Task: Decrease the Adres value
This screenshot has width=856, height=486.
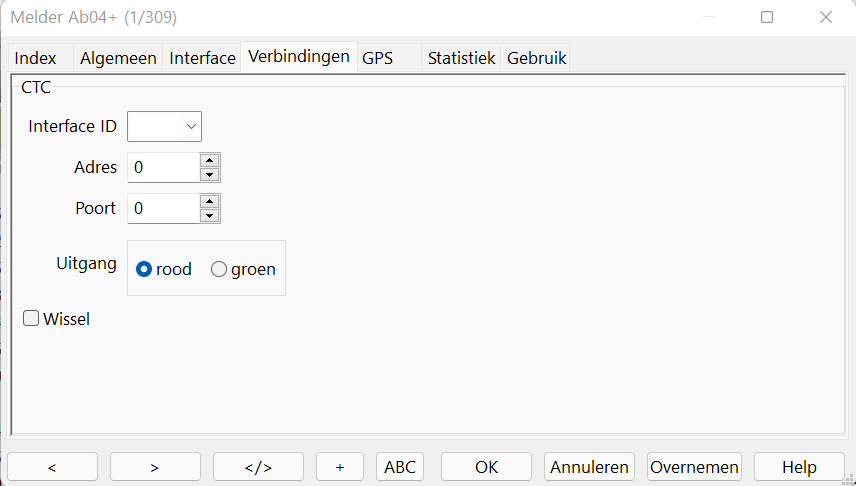Action: [x=209, y=174]
